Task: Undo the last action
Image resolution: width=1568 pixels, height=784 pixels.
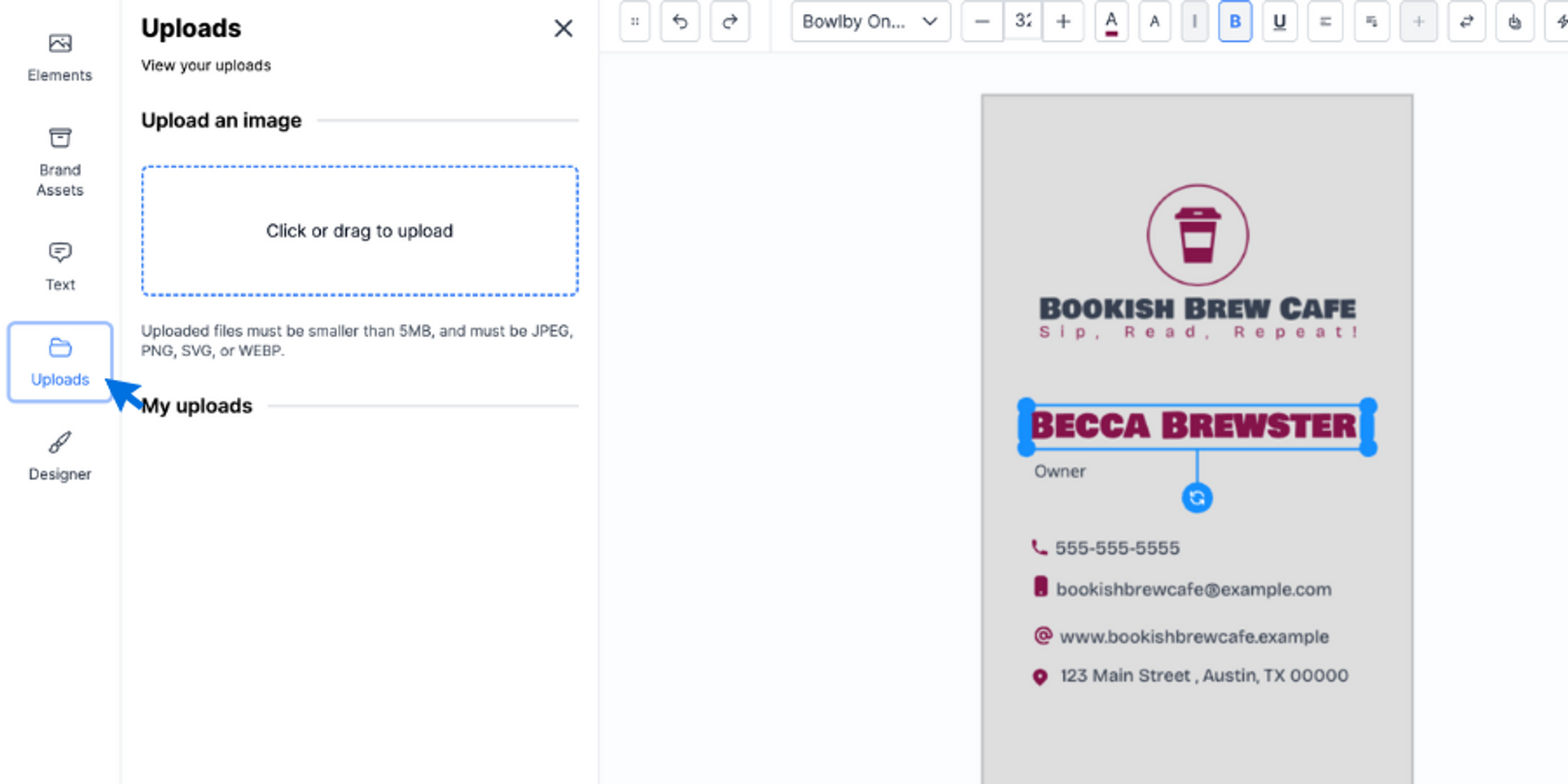Action: (x=679, y=22)
